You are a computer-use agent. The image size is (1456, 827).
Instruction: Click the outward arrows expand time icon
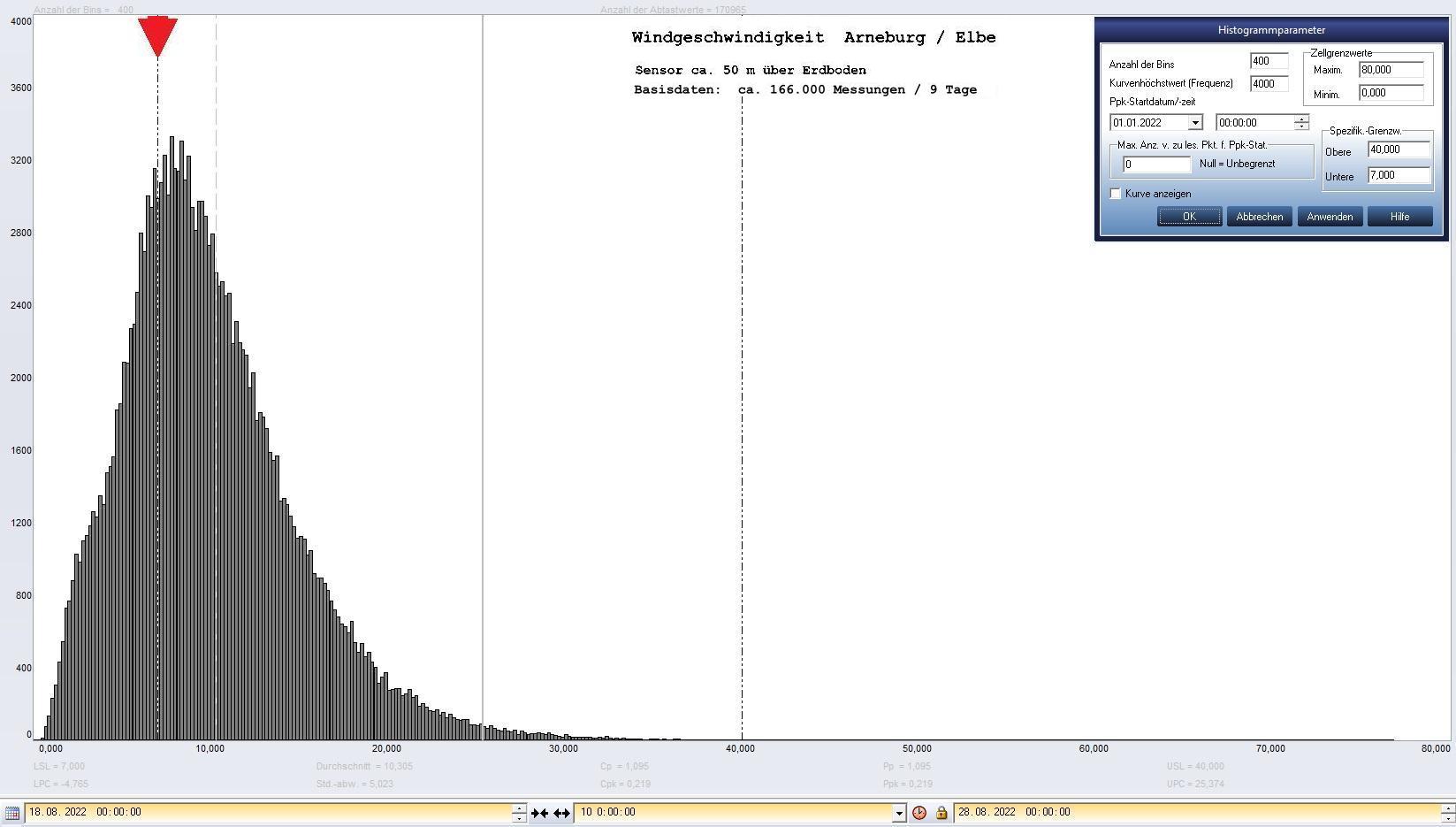click(x=561, y=812)
